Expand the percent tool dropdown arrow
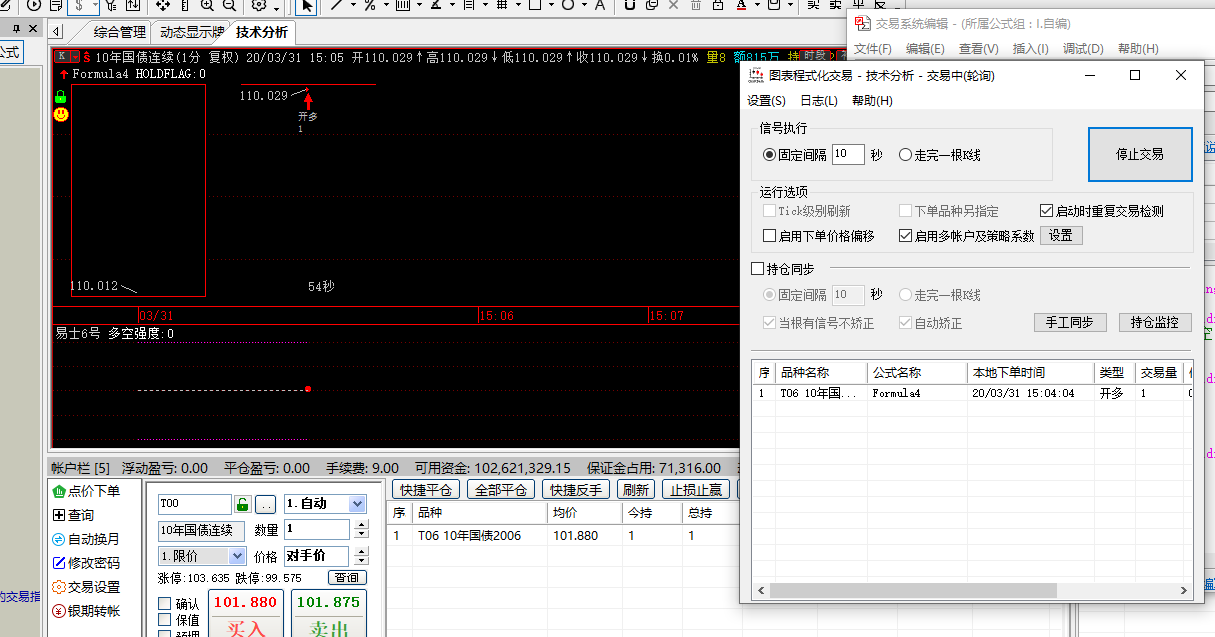This screenshot has height=637, width=1215. tap(387, 5)
